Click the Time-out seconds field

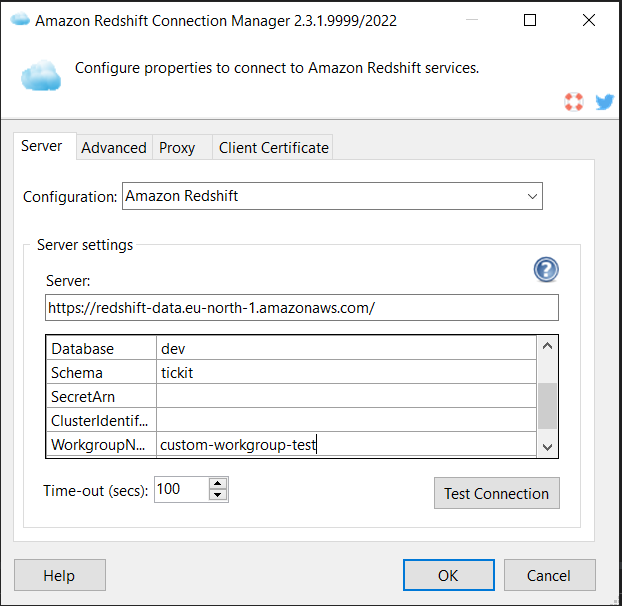pos(181,489)
